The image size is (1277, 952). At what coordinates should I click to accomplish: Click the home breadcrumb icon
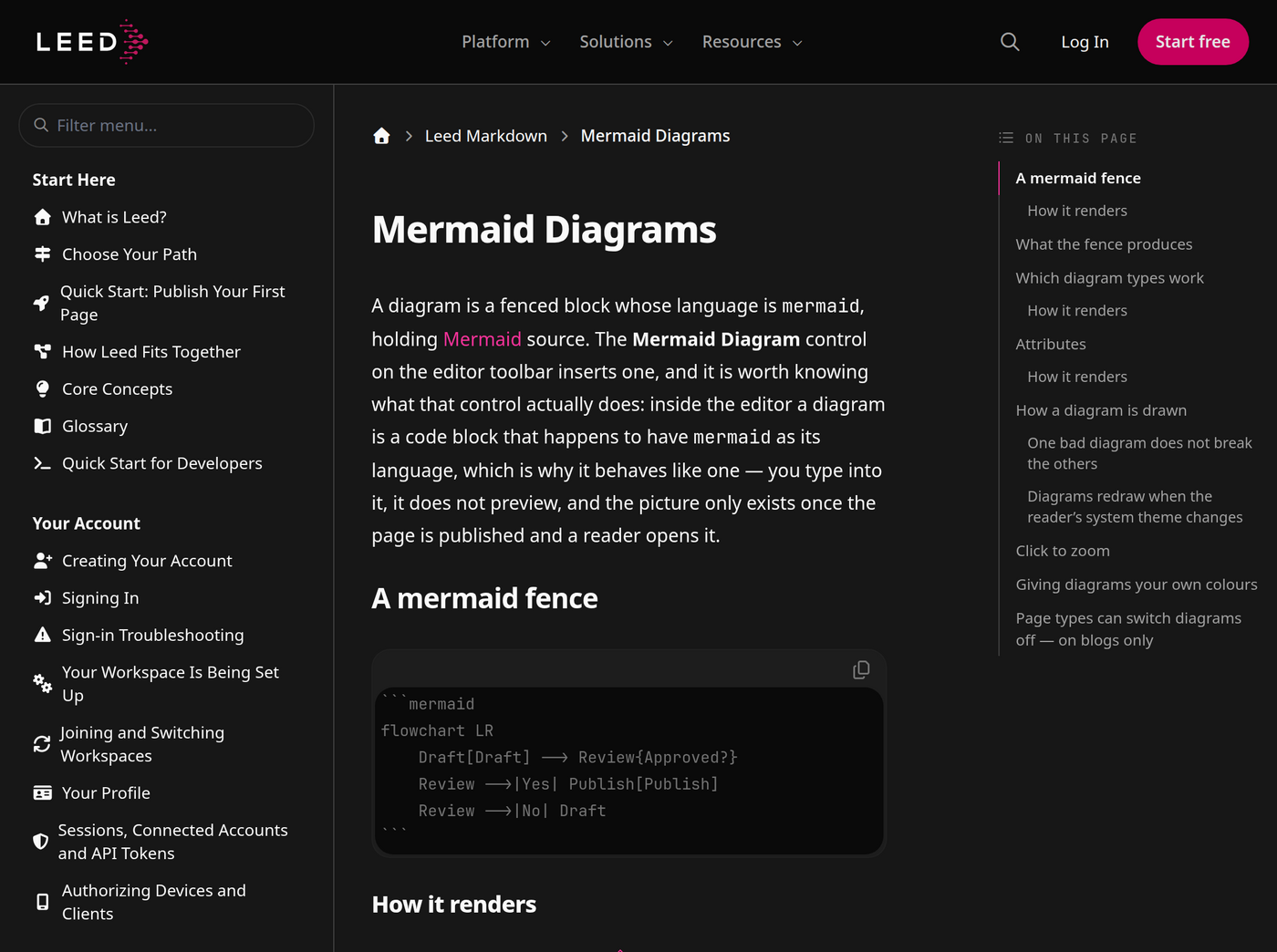381,136
